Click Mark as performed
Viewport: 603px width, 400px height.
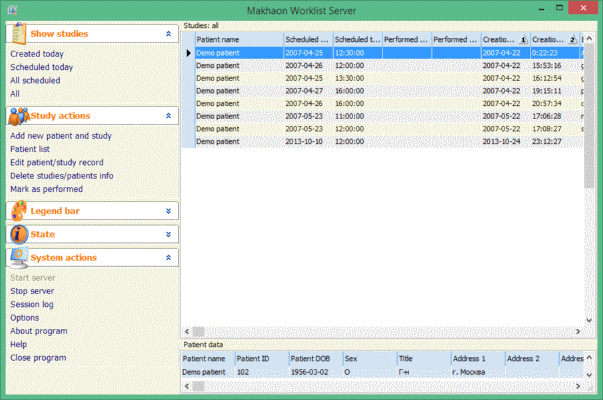point(47,189)
